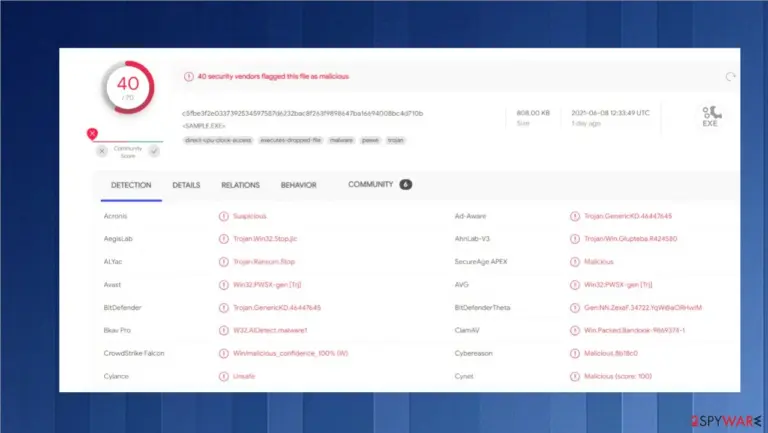Click the executes-dropped-file tag

(290, 140)
